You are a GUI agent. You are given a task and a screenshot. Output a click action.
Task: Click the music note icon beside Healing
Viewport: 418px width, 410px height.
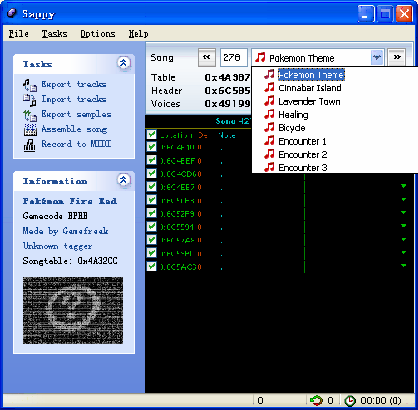[269, 114]
